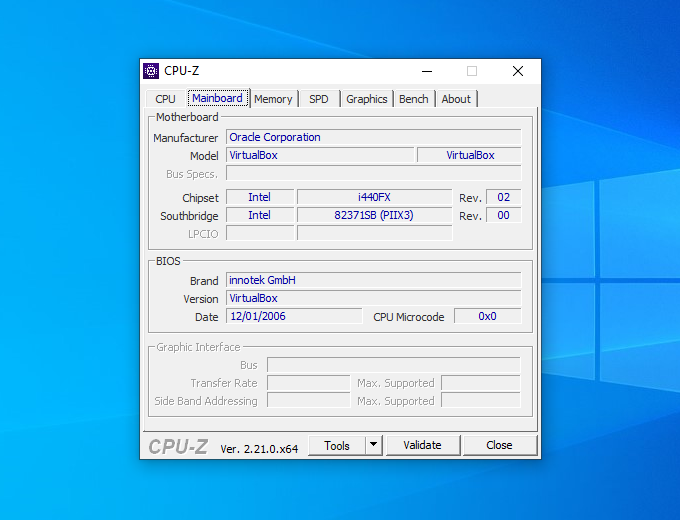Click the Validate button
The height and width of the screenshot is (520, 680).
[x=422, y=445]
